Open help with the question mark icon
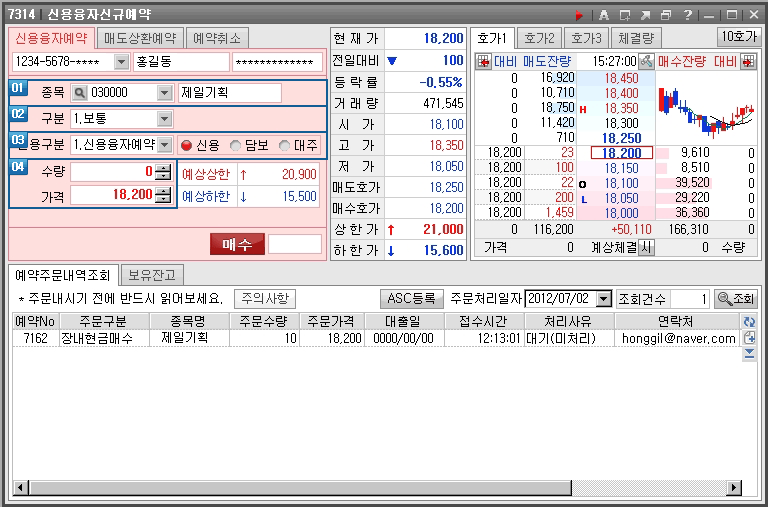 tap(687, 15)
